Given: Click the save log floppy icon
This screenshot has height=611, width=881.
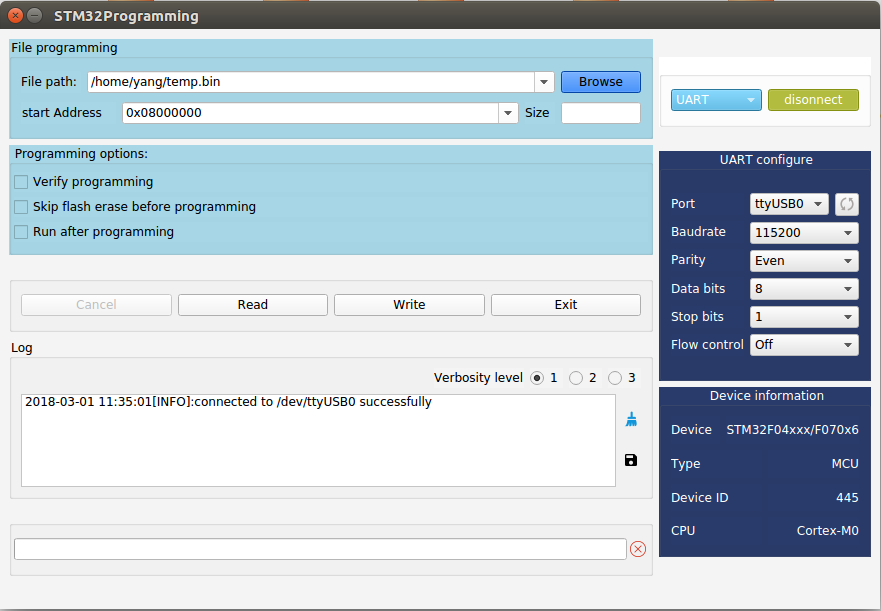Looking at the screenshot, I should [x=631, y=460].
